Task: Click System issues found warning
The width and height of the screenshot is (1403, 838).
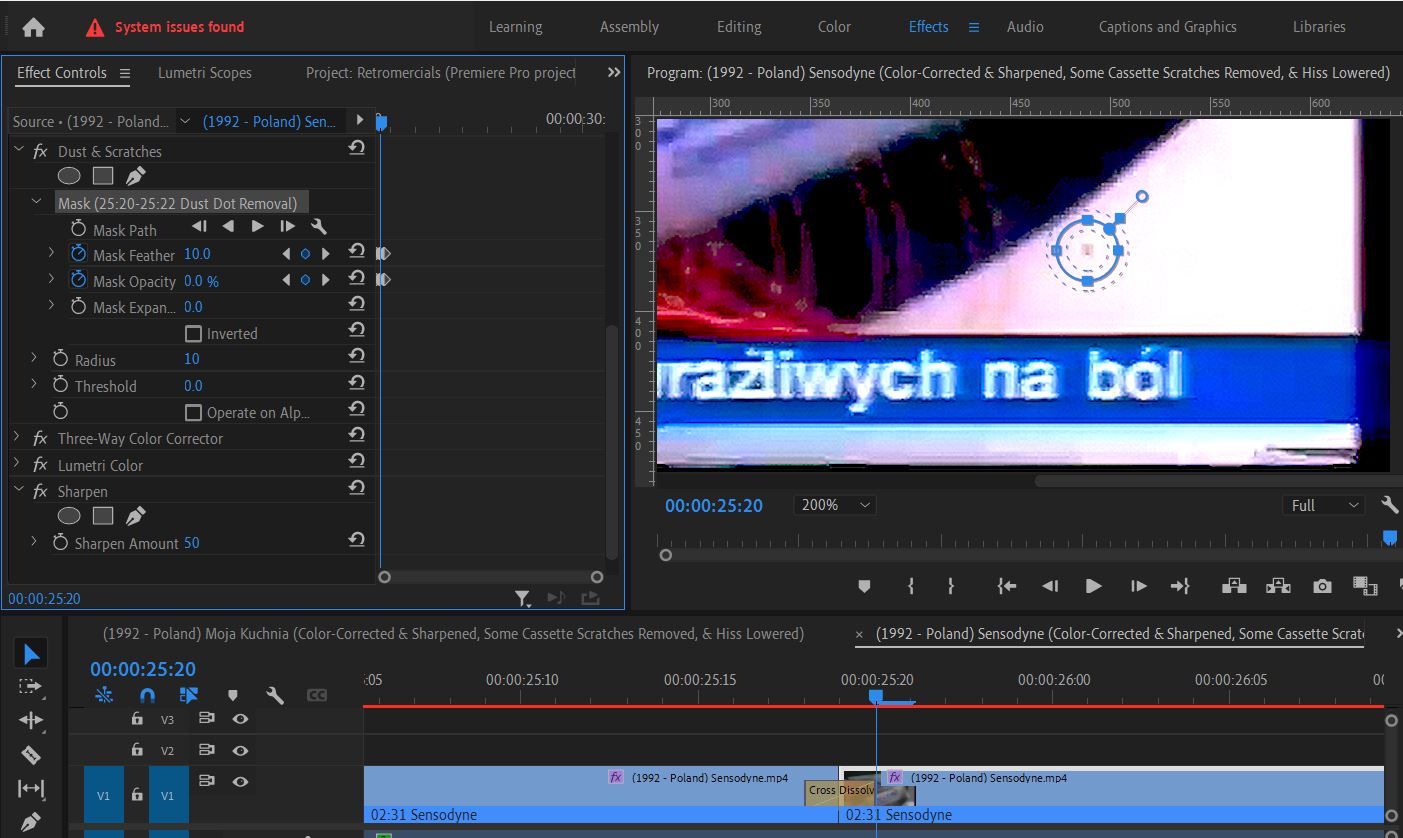Action: tap(165, 27)
